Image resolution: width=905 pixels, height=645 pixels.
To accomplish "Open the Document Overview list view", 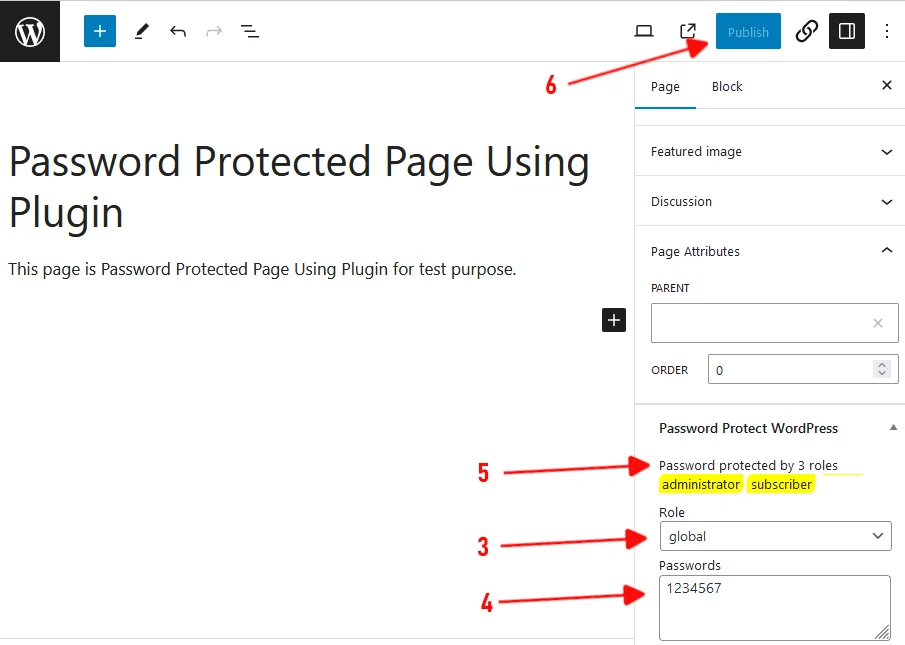I will [x=249, y=31].
